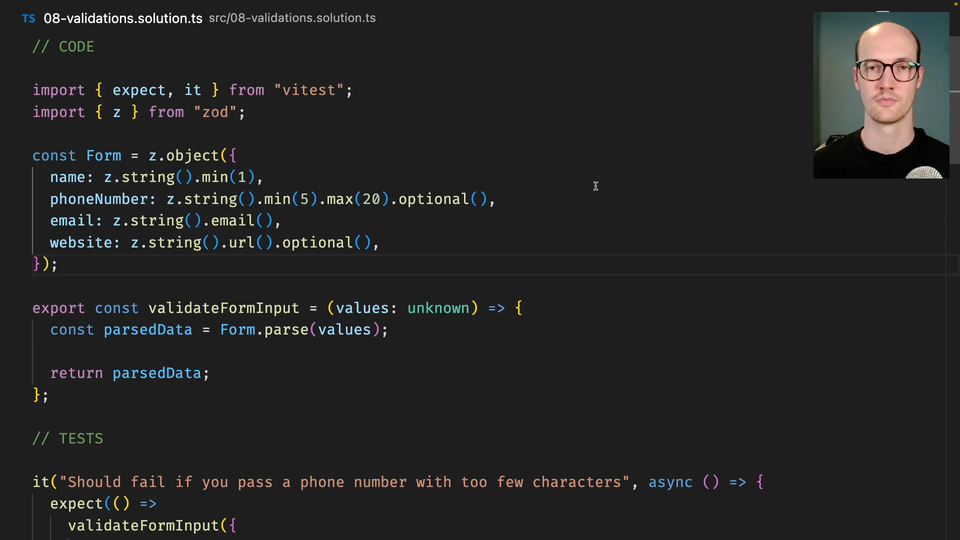Click the TS file type icon
Viewport: 960px width, 540px height.
pos(28,19)
